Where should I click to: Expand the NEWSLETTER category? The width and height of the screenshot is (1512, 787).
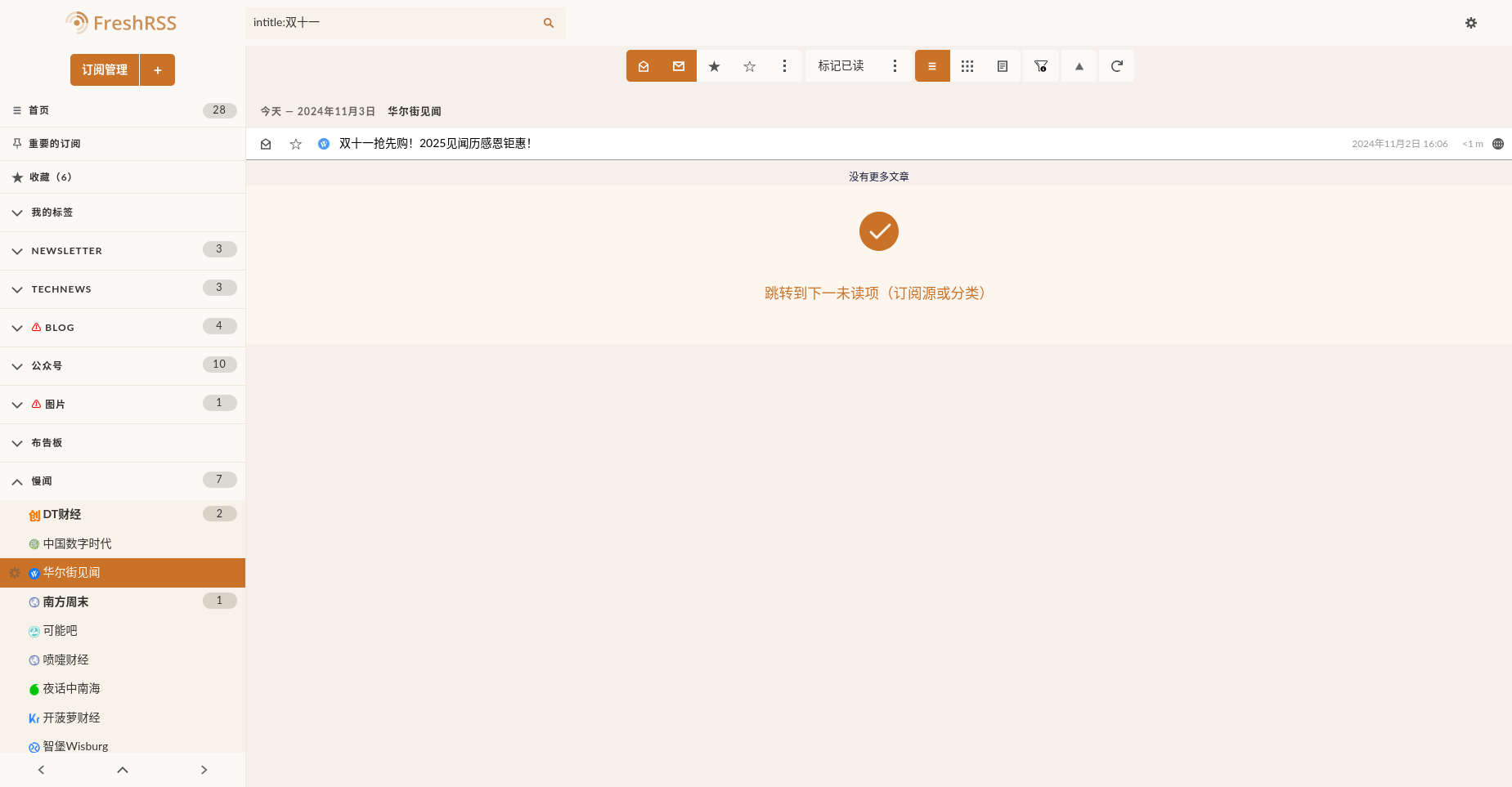[x=17, y=251]
